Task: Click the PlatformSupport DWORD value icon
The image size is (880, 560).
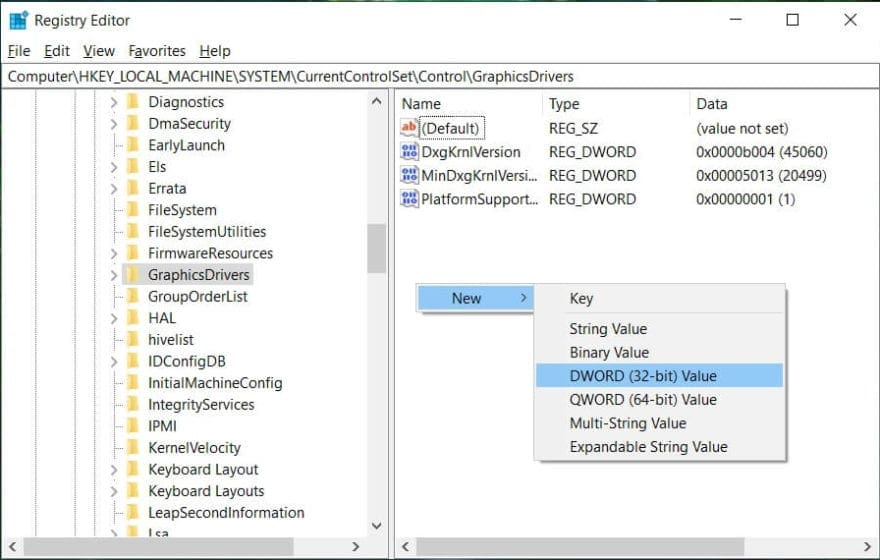Action: 409,199
